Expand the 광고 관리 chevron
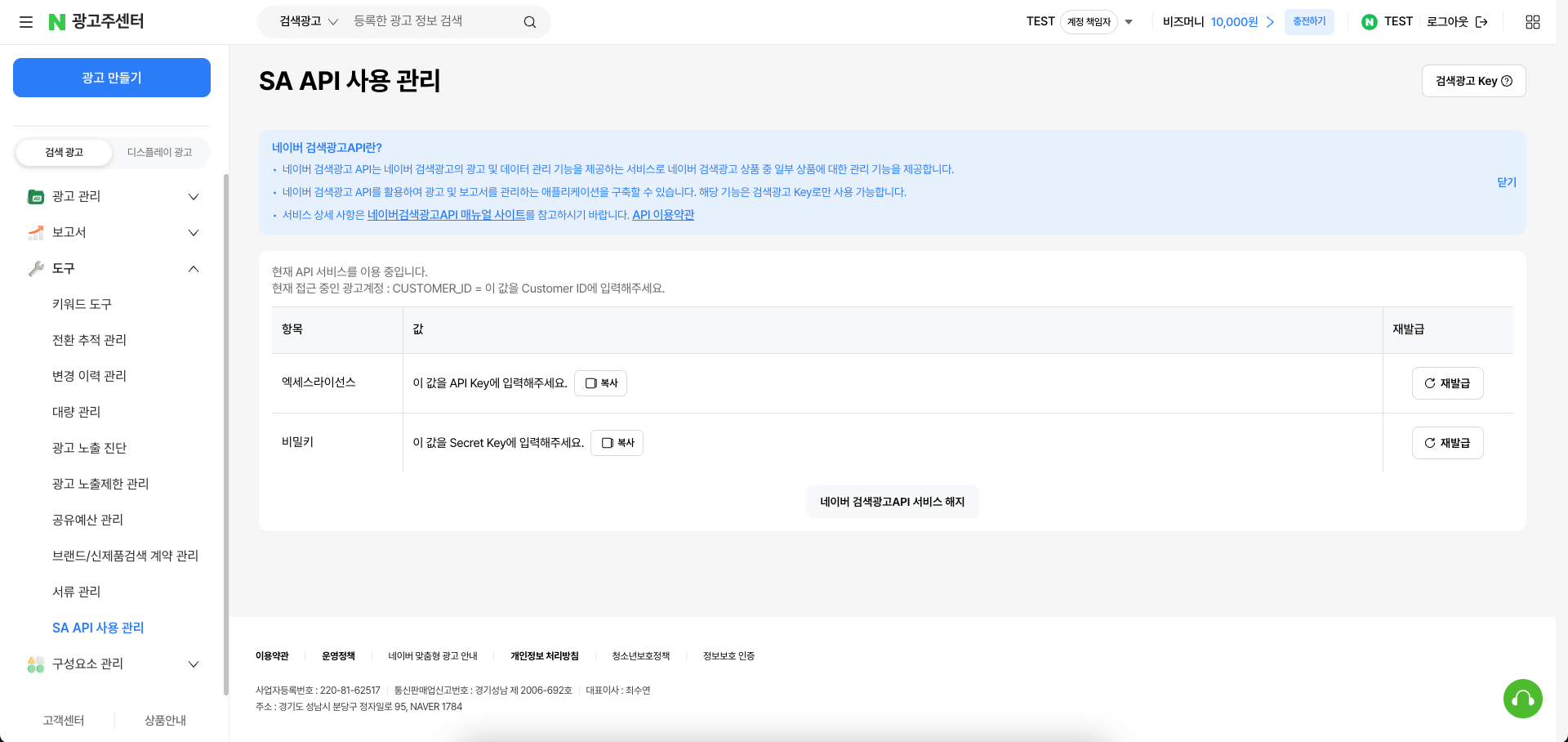The height and width of the screenshot is (742, 1568). [194, 196]
